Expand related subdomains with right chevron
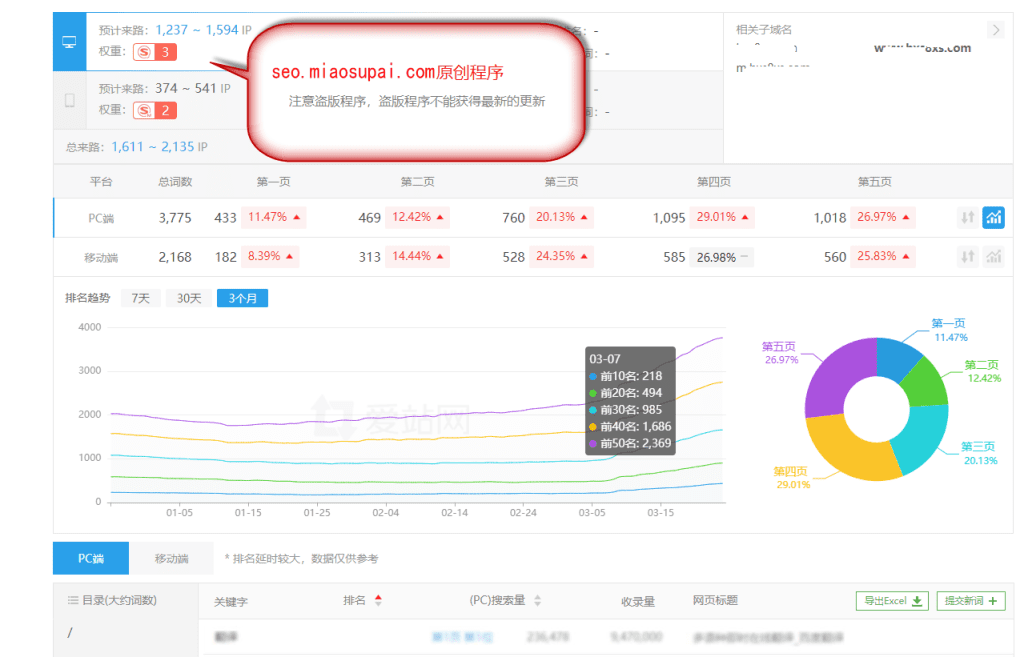1024x657 pixels. click(995, 30)
